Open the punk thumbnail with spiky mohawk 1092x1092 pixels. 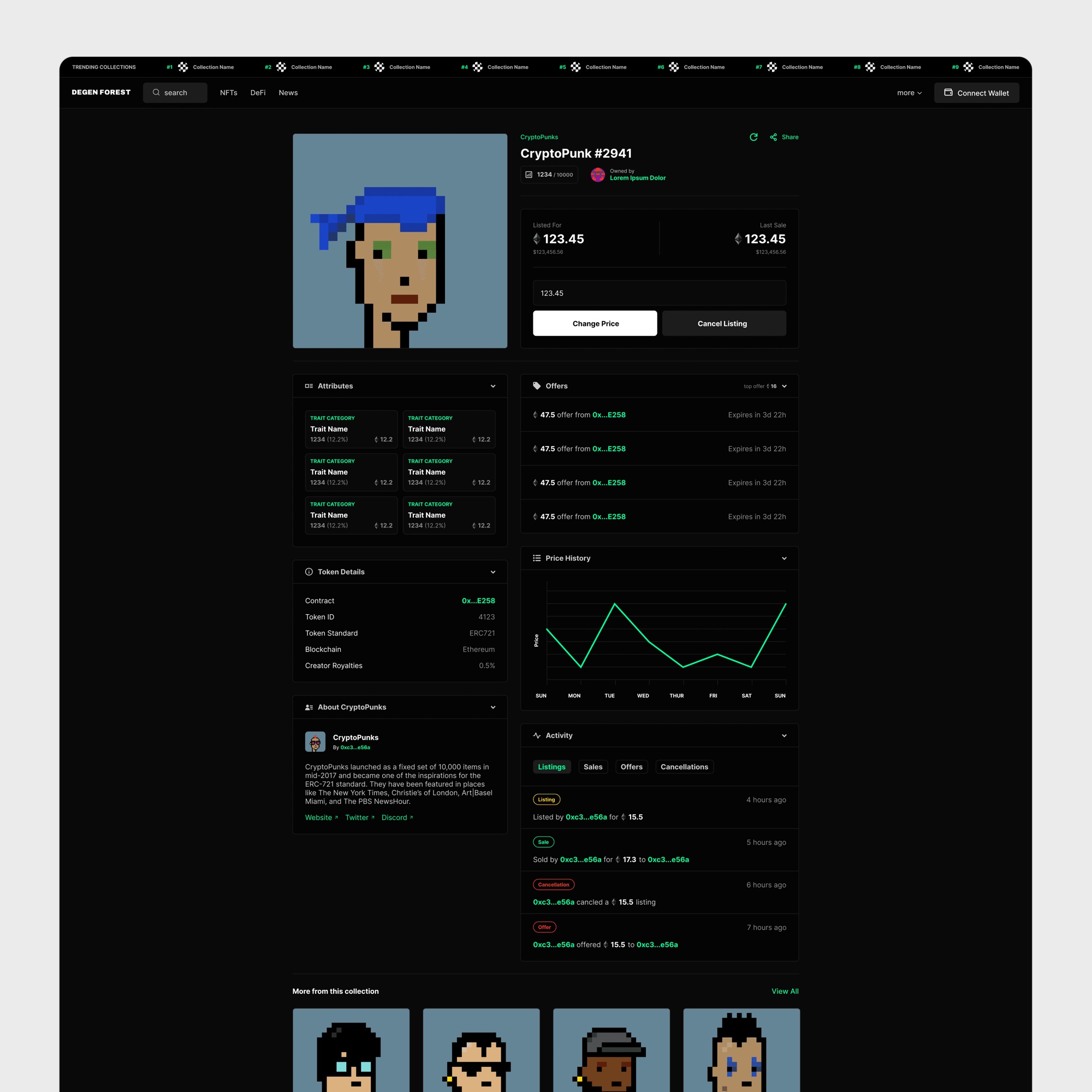(x=741, y=1050)
